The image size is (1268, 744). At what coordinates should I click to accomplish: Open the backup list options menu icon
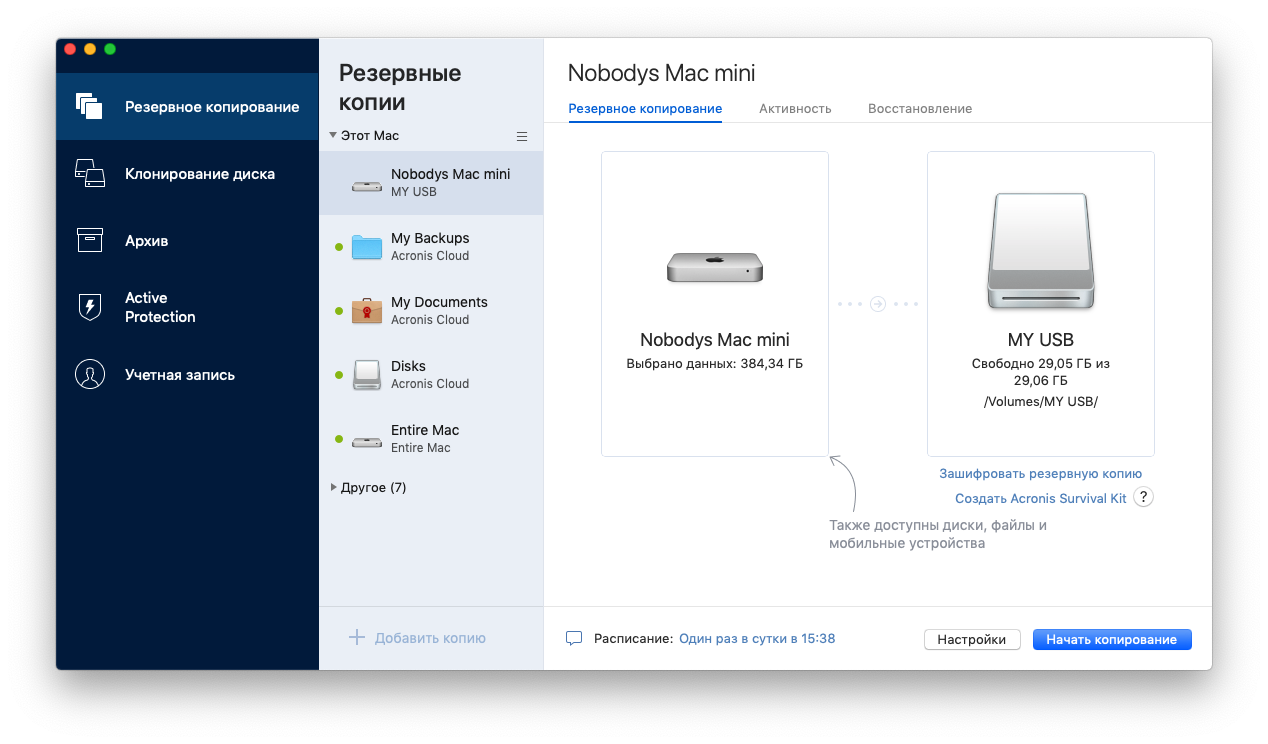pos(521,136)
